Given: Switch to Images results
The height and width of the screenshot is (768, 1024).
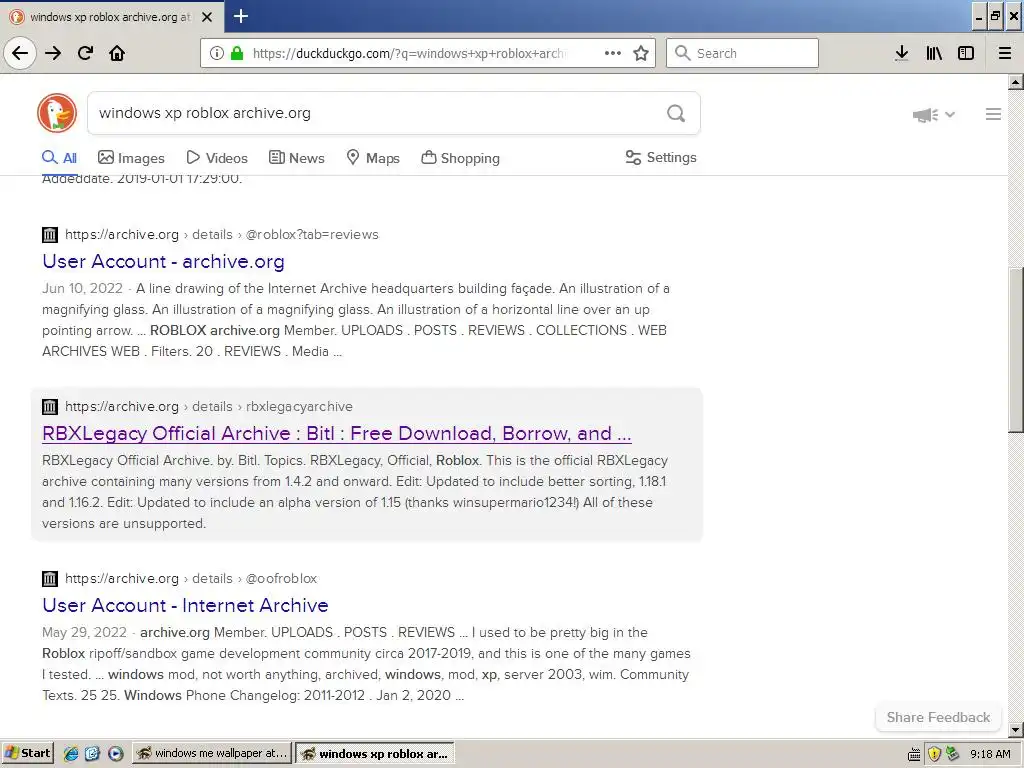Looking at the screenshot, I should point(131,158).
